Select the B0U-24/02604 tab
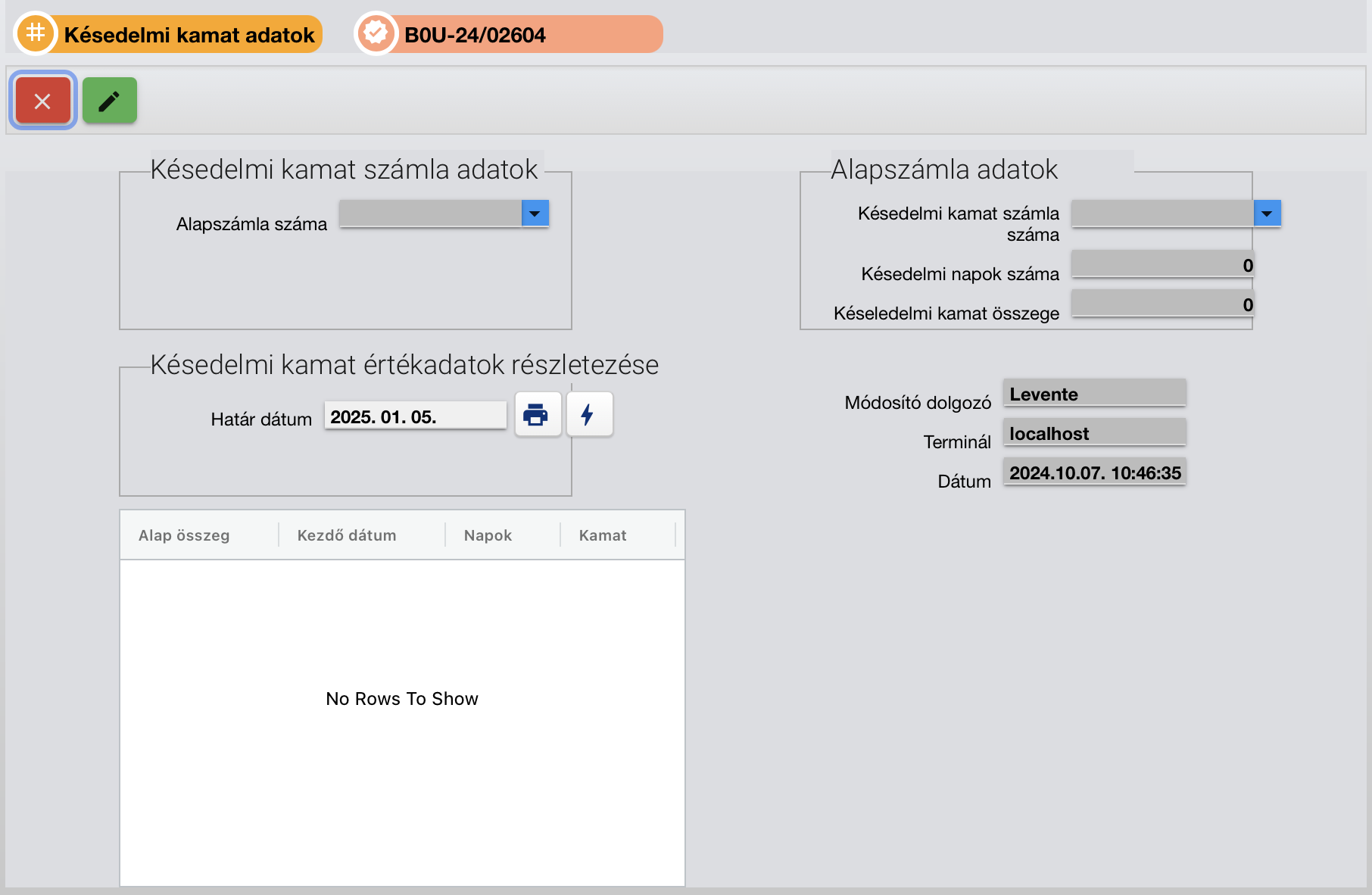 [509, 34]
